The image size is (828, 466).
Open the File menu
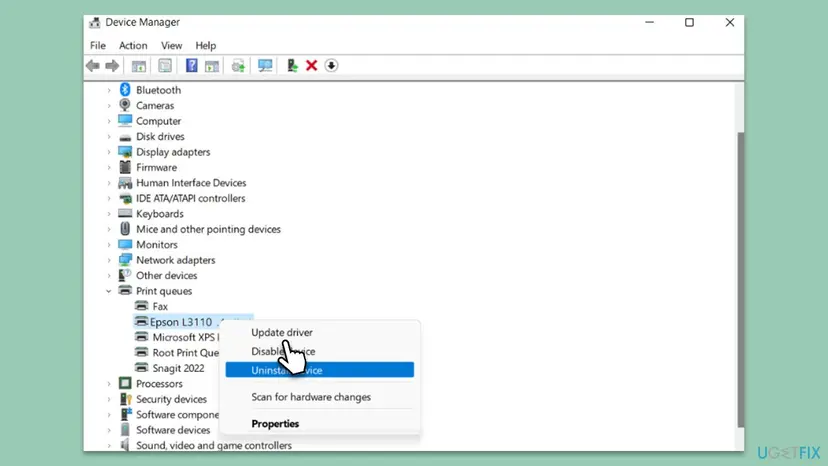(98, 45)
